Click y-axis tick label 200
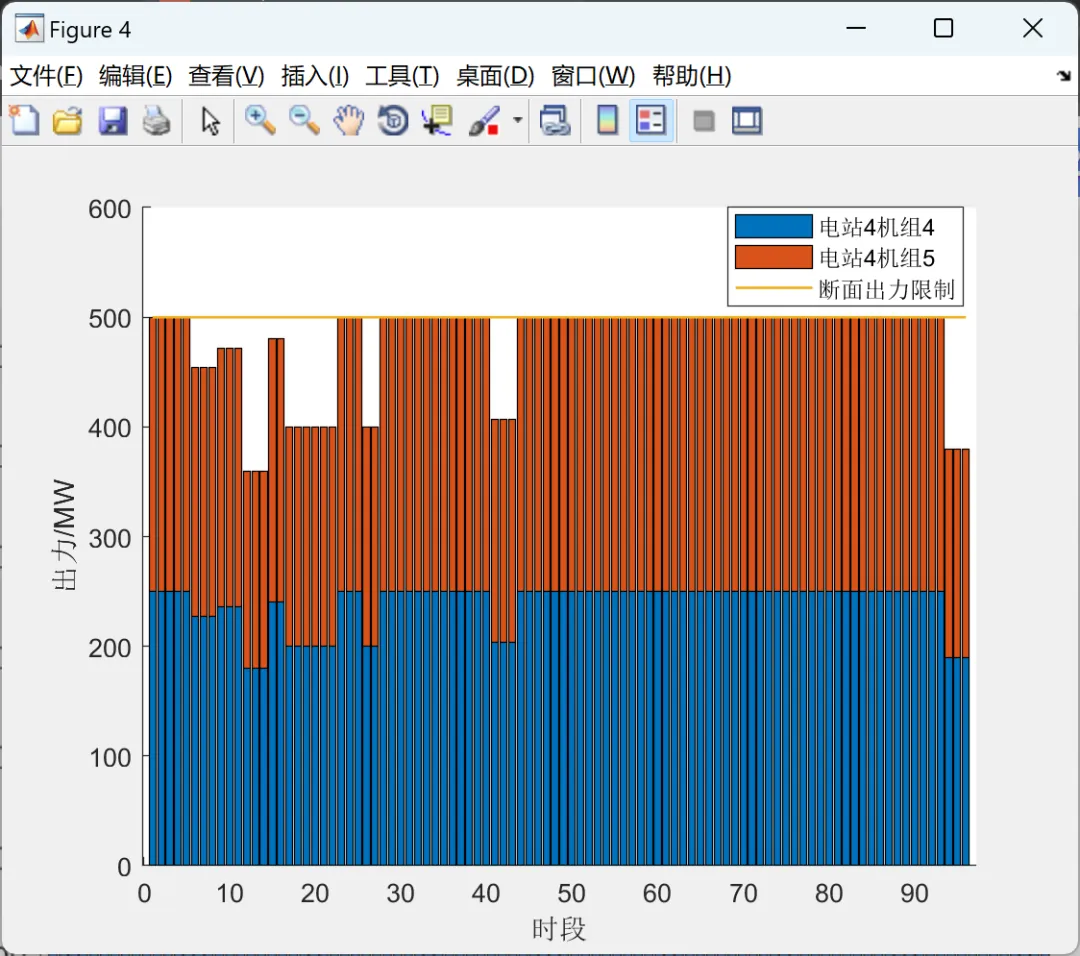 (110, 647)
